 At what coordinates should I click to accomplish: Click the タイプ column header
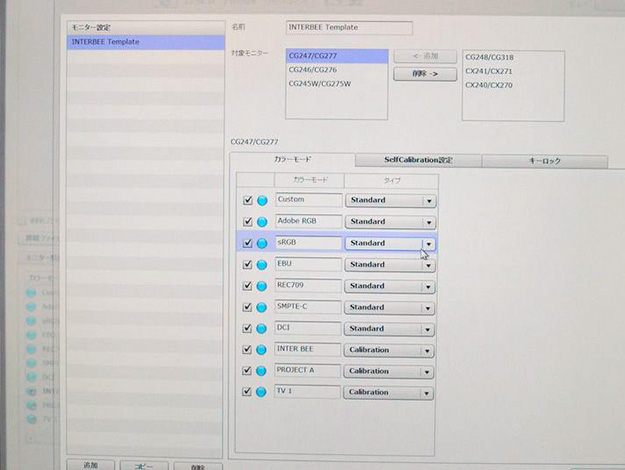coord(392,181)
